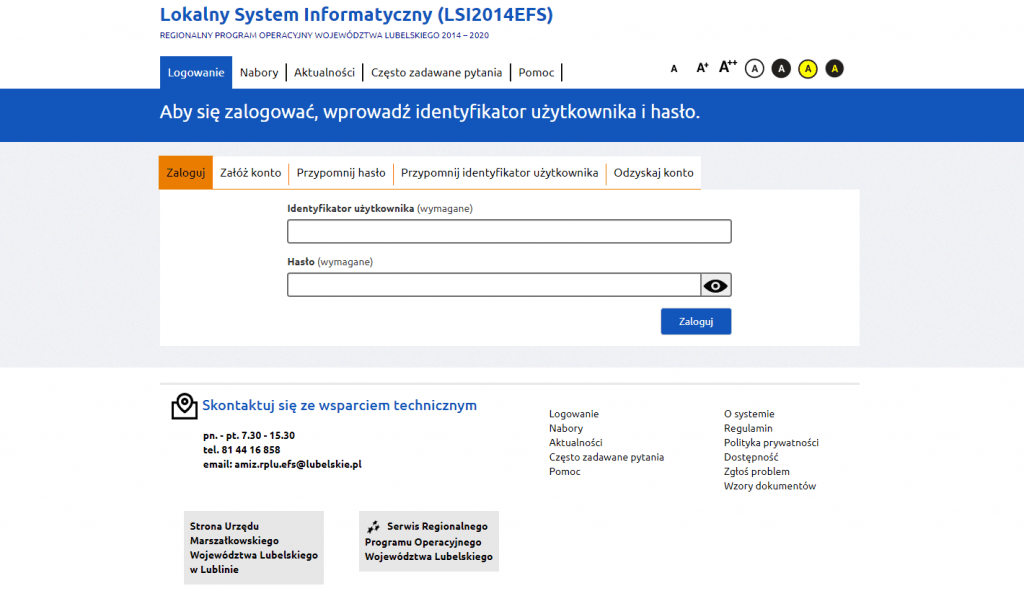Set the default font size with small A

[x=674, y=69]
